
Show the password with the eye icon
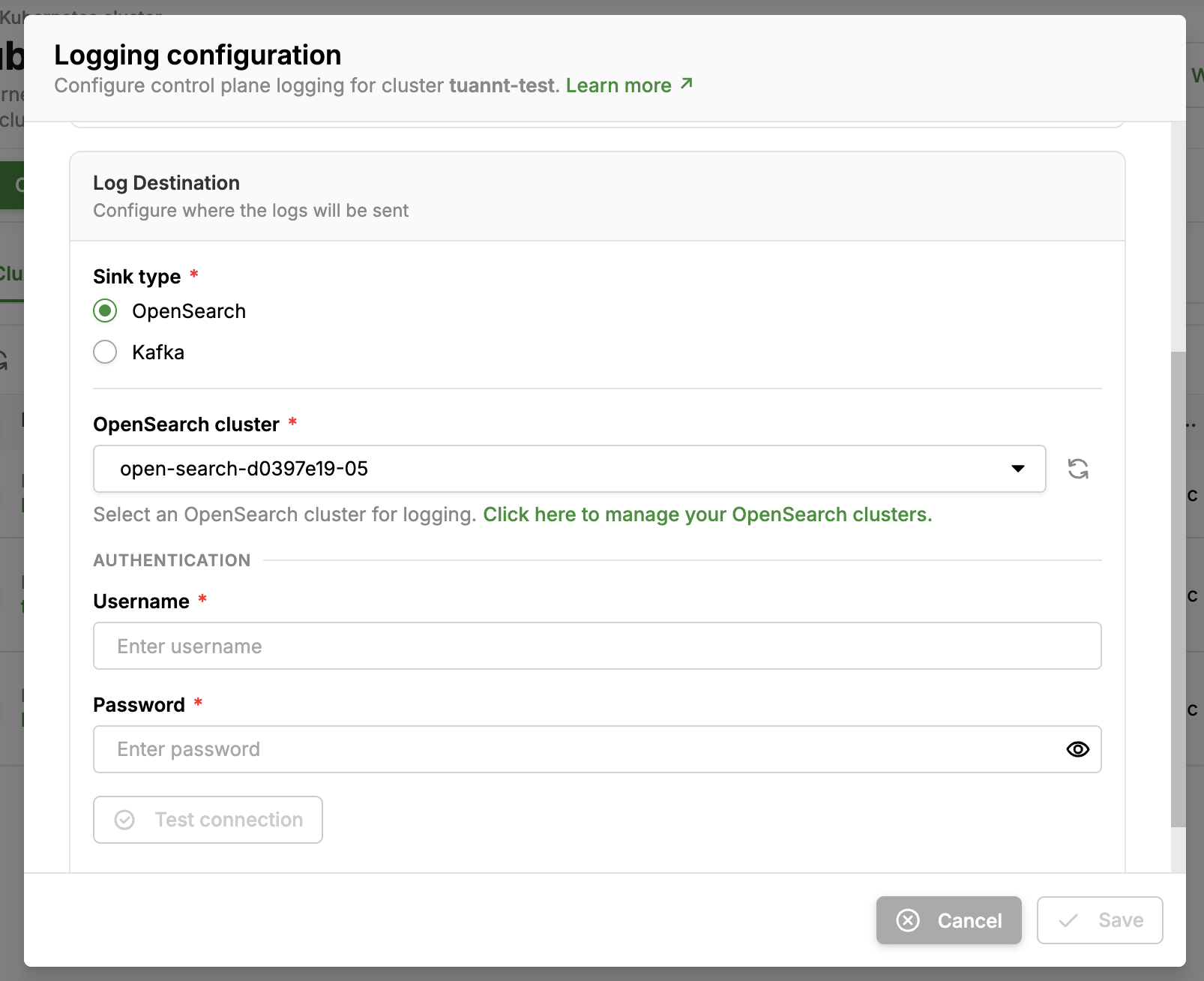(1078, 749)
